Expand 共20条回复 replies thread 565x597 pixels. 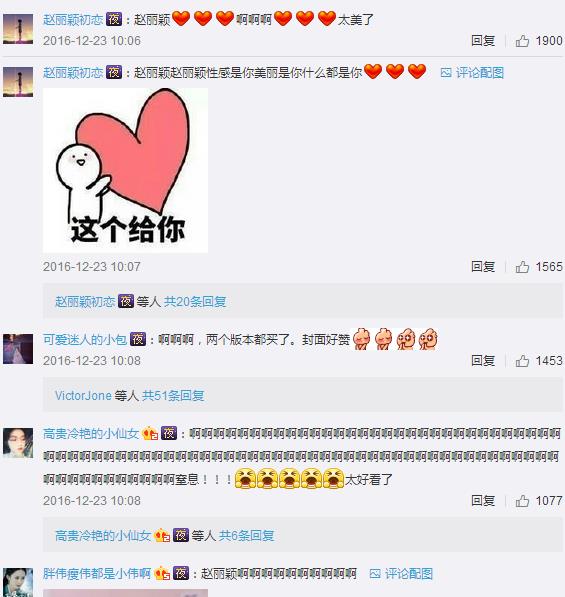pos(195,302)
